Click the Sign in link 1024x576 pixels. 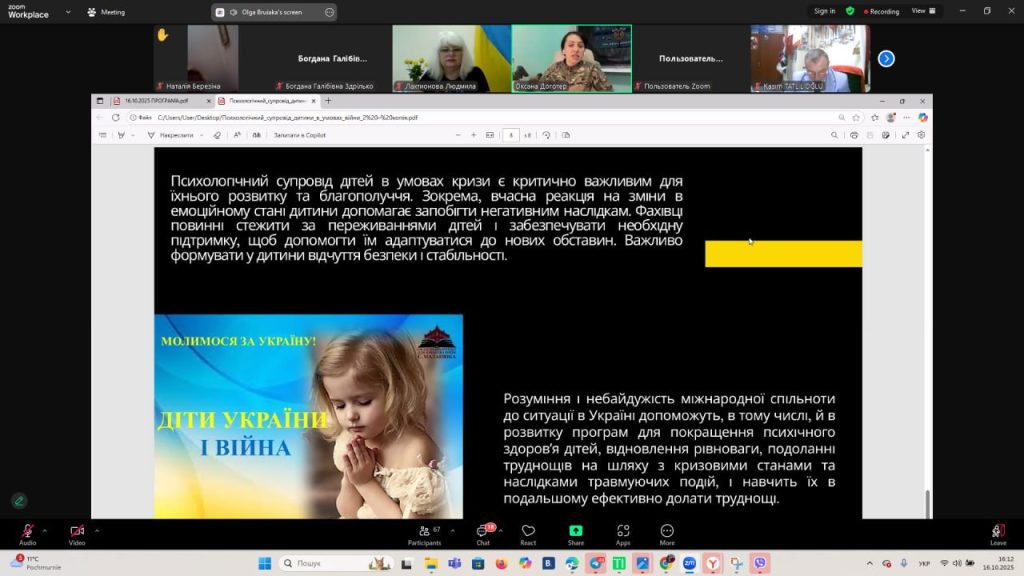click(x=824, y=11)
